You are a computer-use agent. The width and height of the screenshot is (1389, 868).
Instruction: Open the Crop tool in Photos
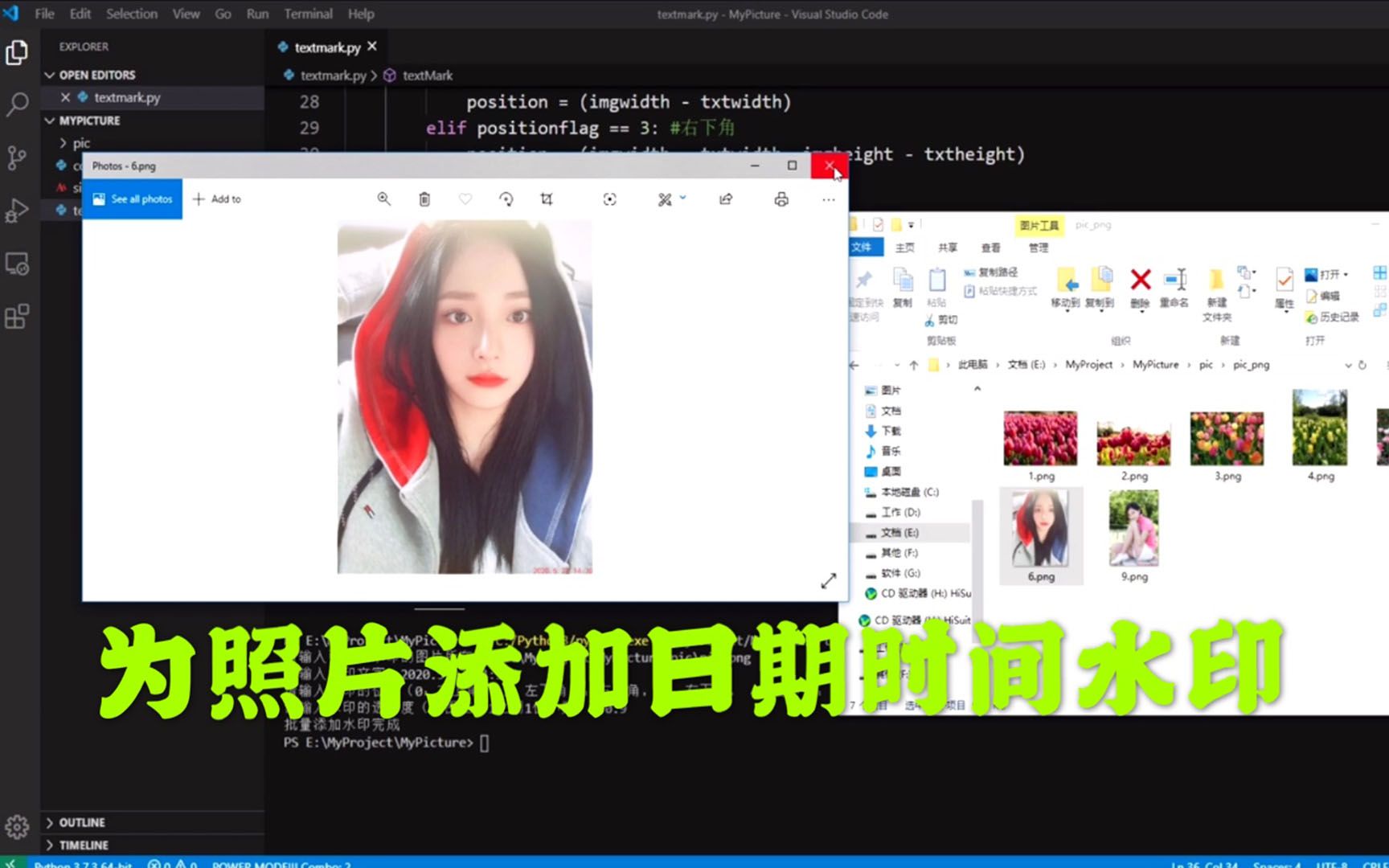pos(547,199)
